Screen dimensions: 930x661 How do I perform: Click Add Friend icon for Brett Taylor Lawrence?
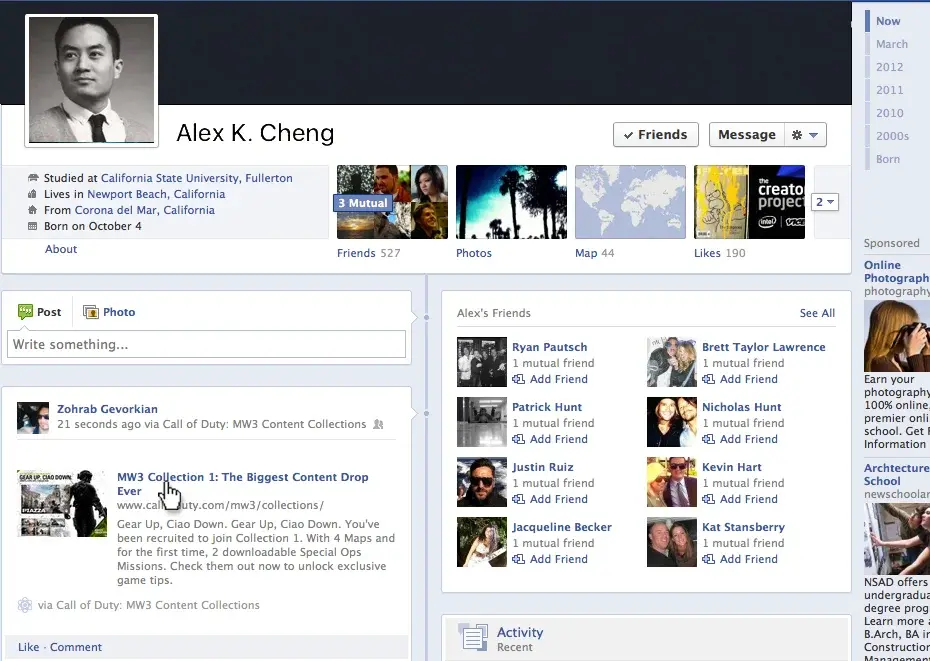[x=708, y=379]
